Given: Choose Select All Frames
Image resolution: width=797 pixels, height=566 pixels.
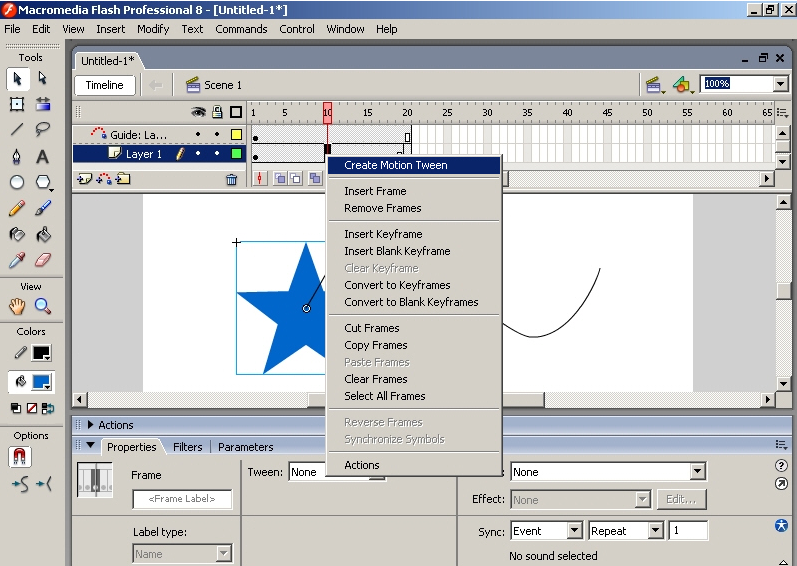Looking at the screenshot, I should coord(414,396).
